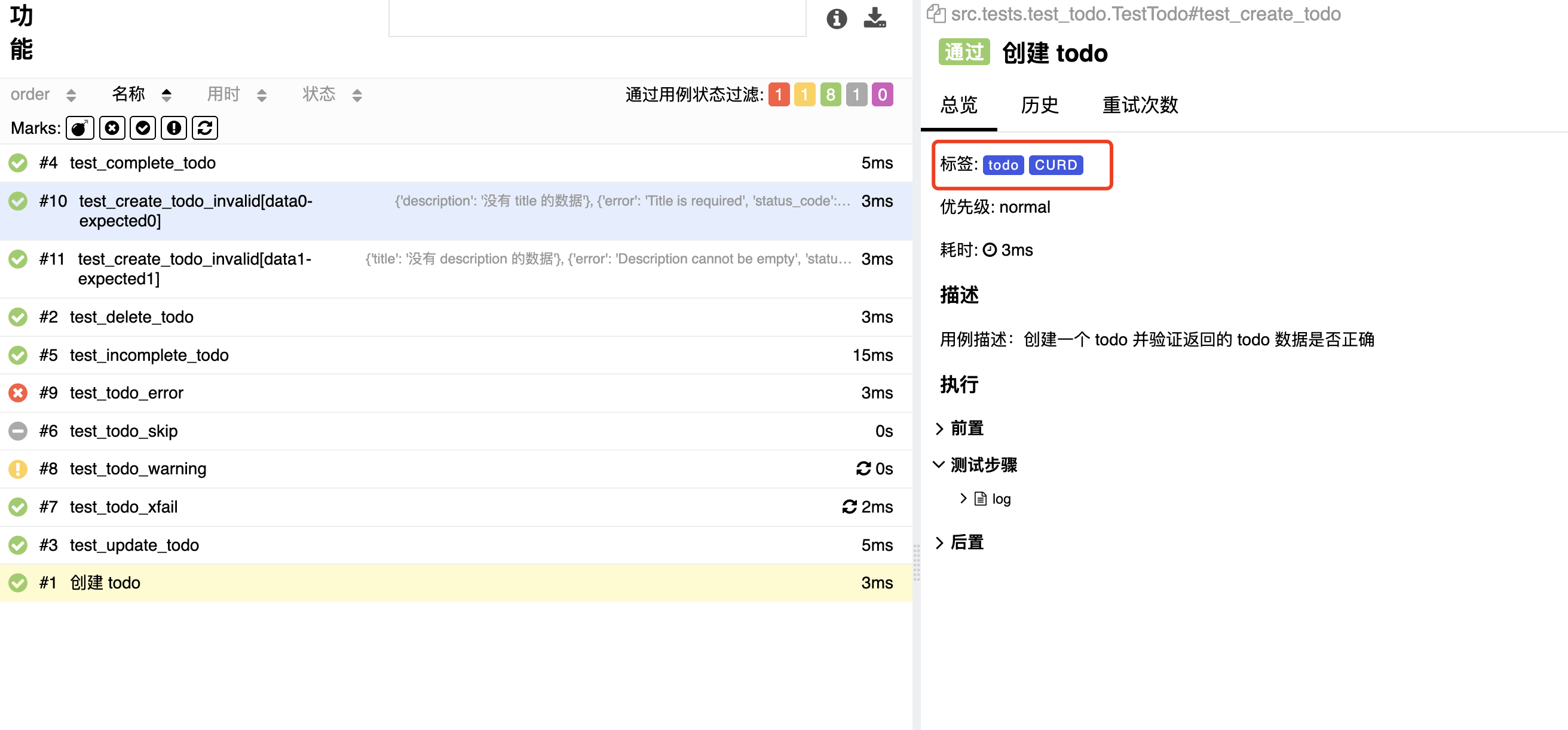Click the CURD tag label
1568x730 pixels.
coord(1055,165)
